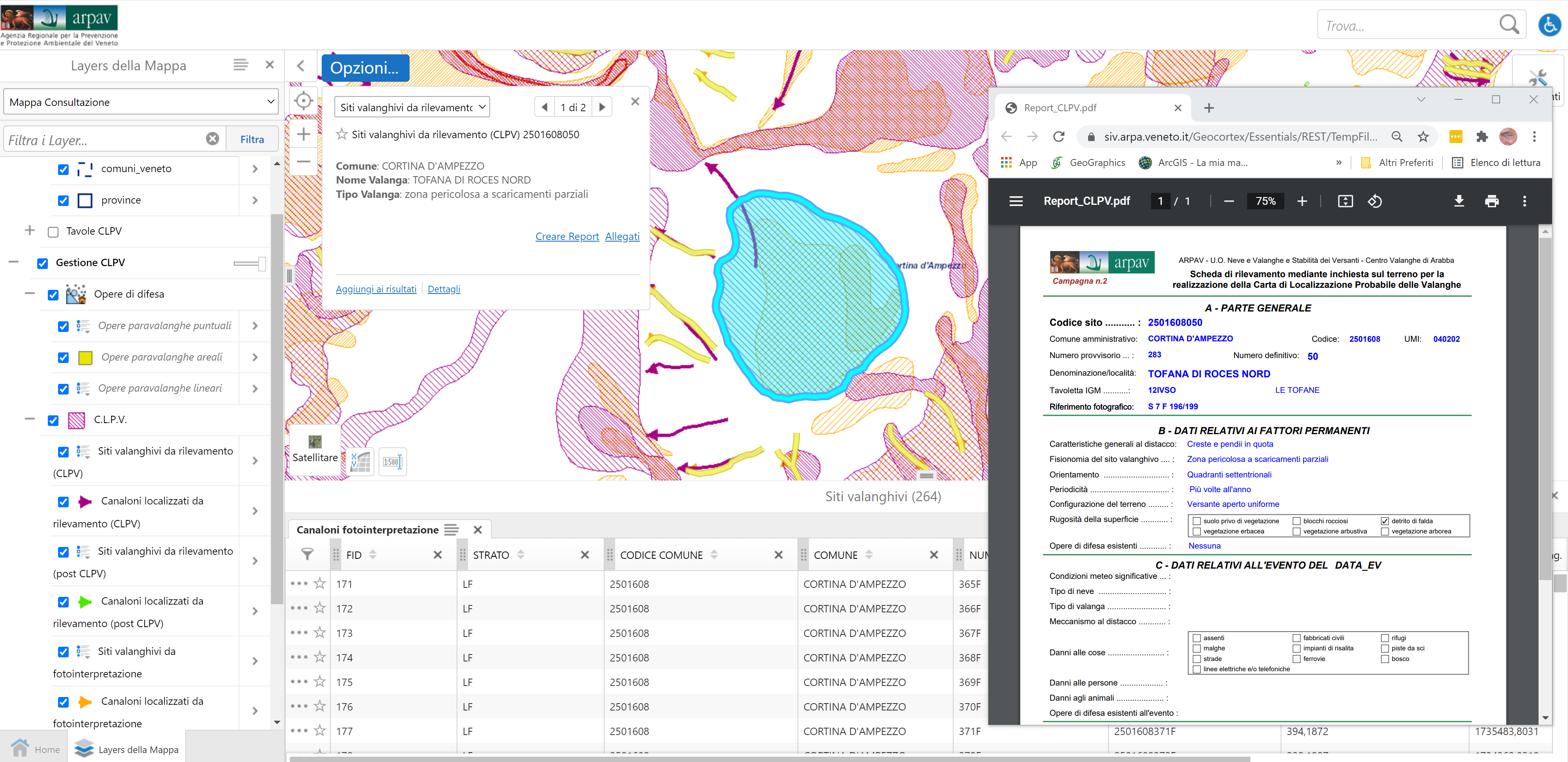Click Creare Report link
Screen dimensions: 1568x762
(x=567, y=236)
